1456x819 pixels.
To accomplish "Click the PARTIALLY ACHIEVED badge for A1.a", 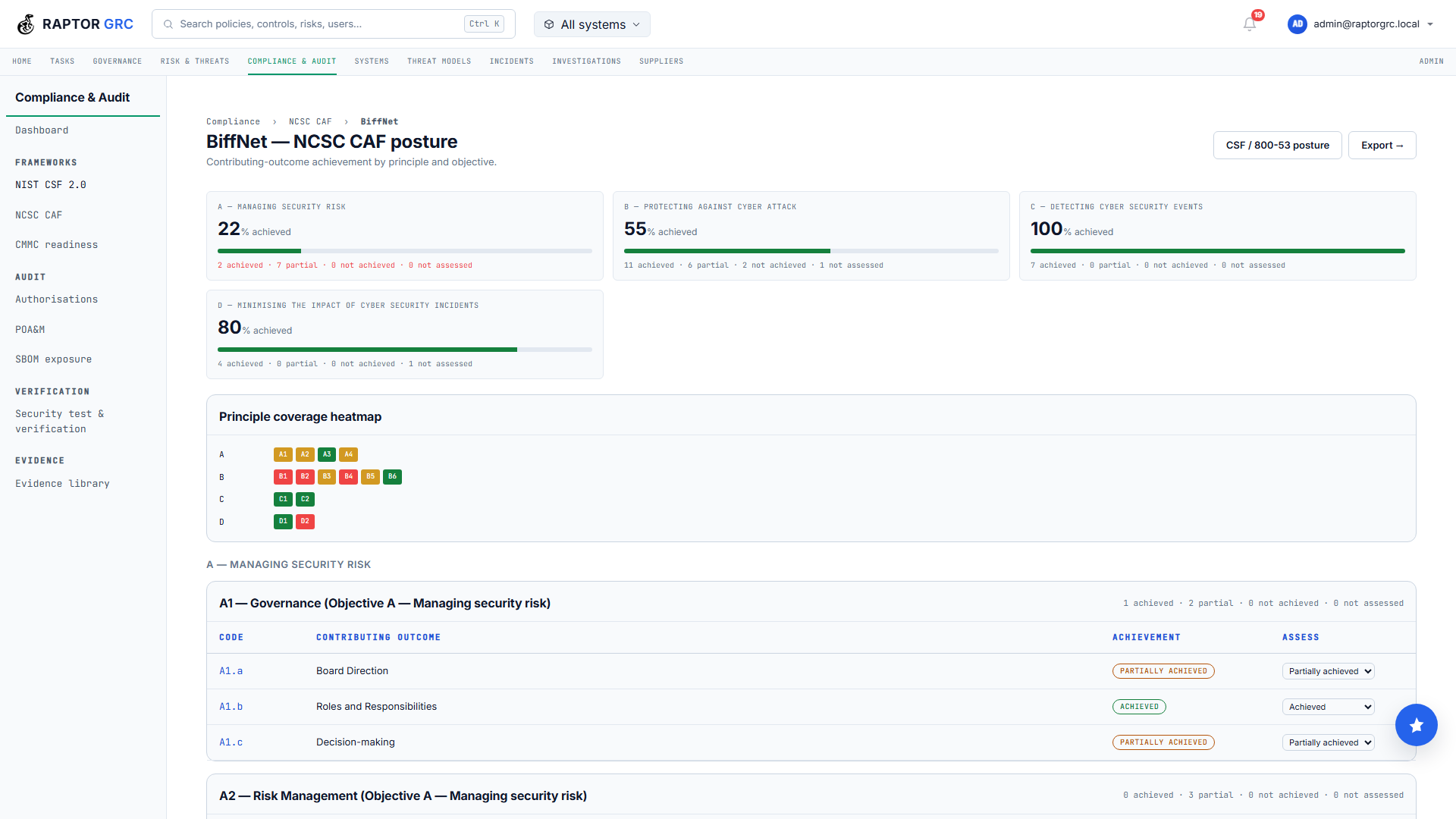I will pos(1163,671).
